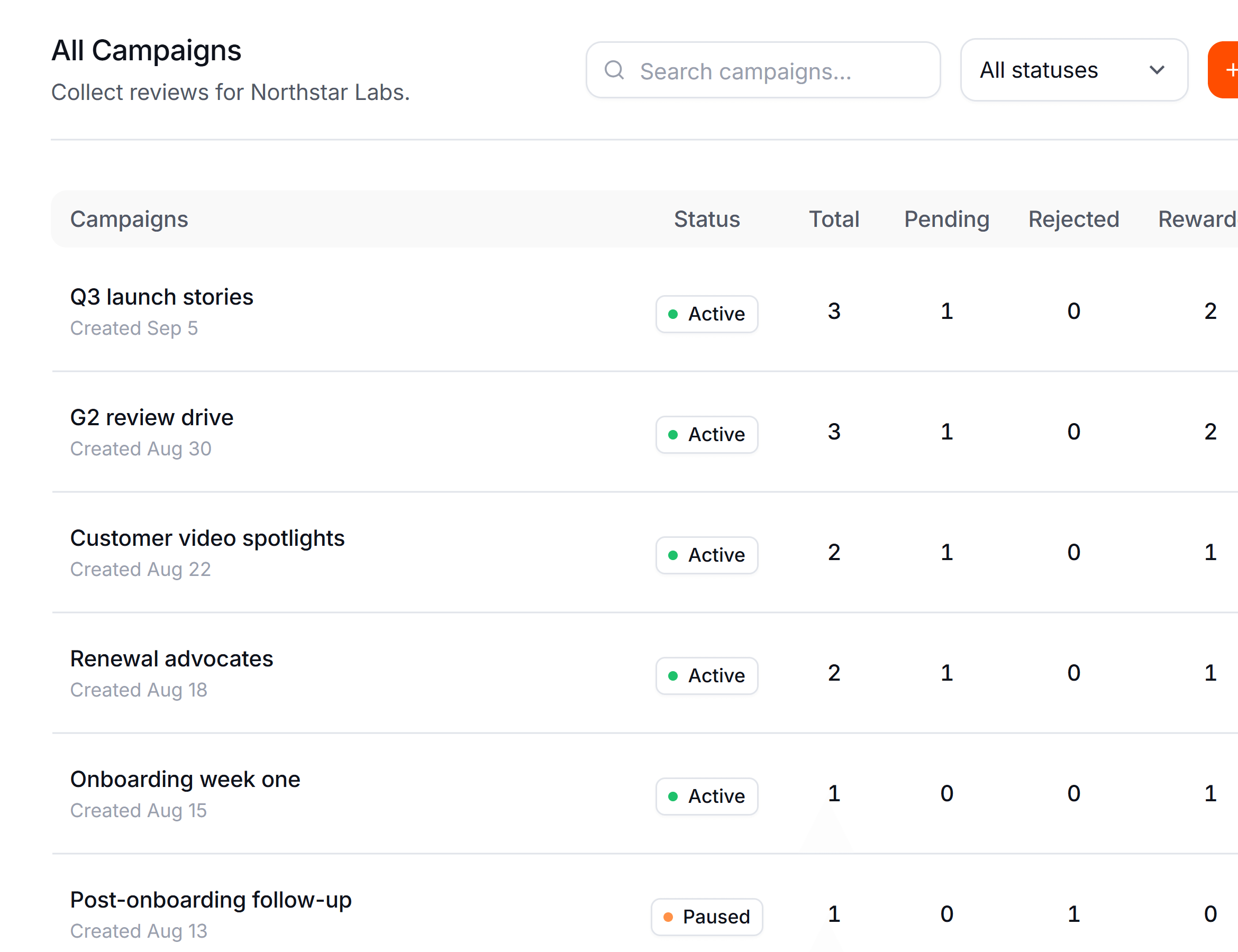Image resolution: width=1238 pixels, height=952 pixels.
Task: Click the search magnifier icon
Action: [x=614, y=70]
